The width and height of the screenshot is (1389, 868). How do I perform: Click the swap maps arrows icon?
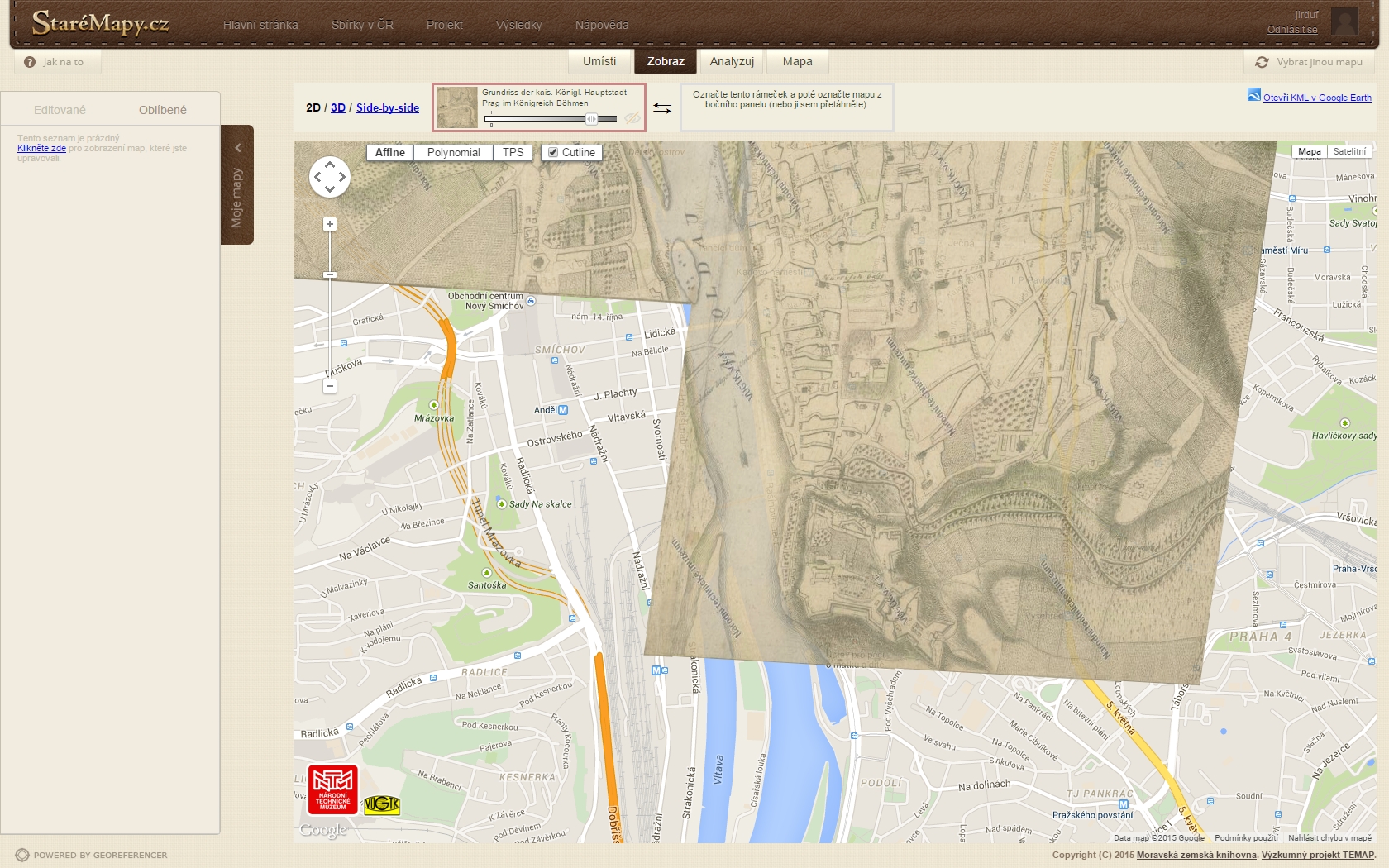(x=662, y=108)
